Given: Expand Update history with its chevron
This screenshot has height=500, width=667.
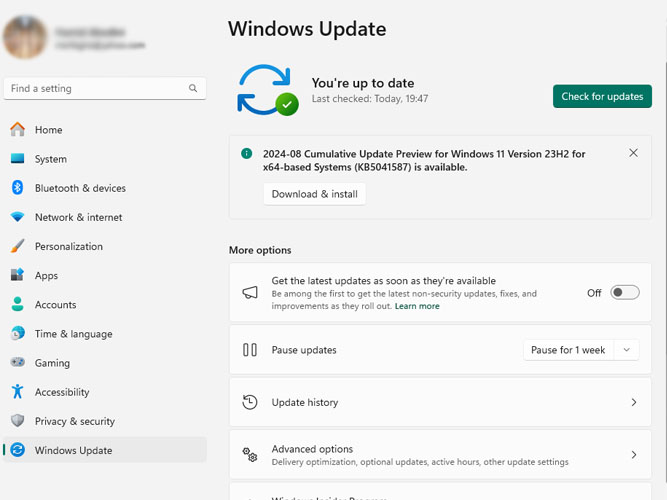Looking at the screenshot, I should tap(634, 402).
